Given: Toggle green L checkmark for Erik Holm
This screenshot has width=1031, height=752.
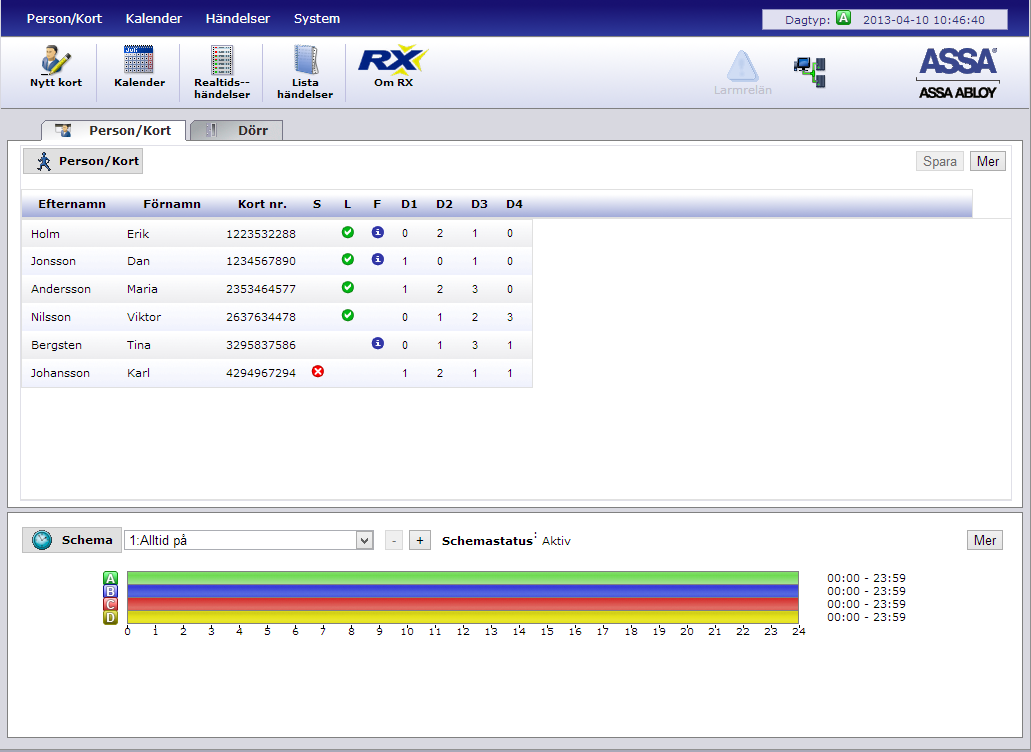Looking at the screenshot, I should (x=347, y=233).
